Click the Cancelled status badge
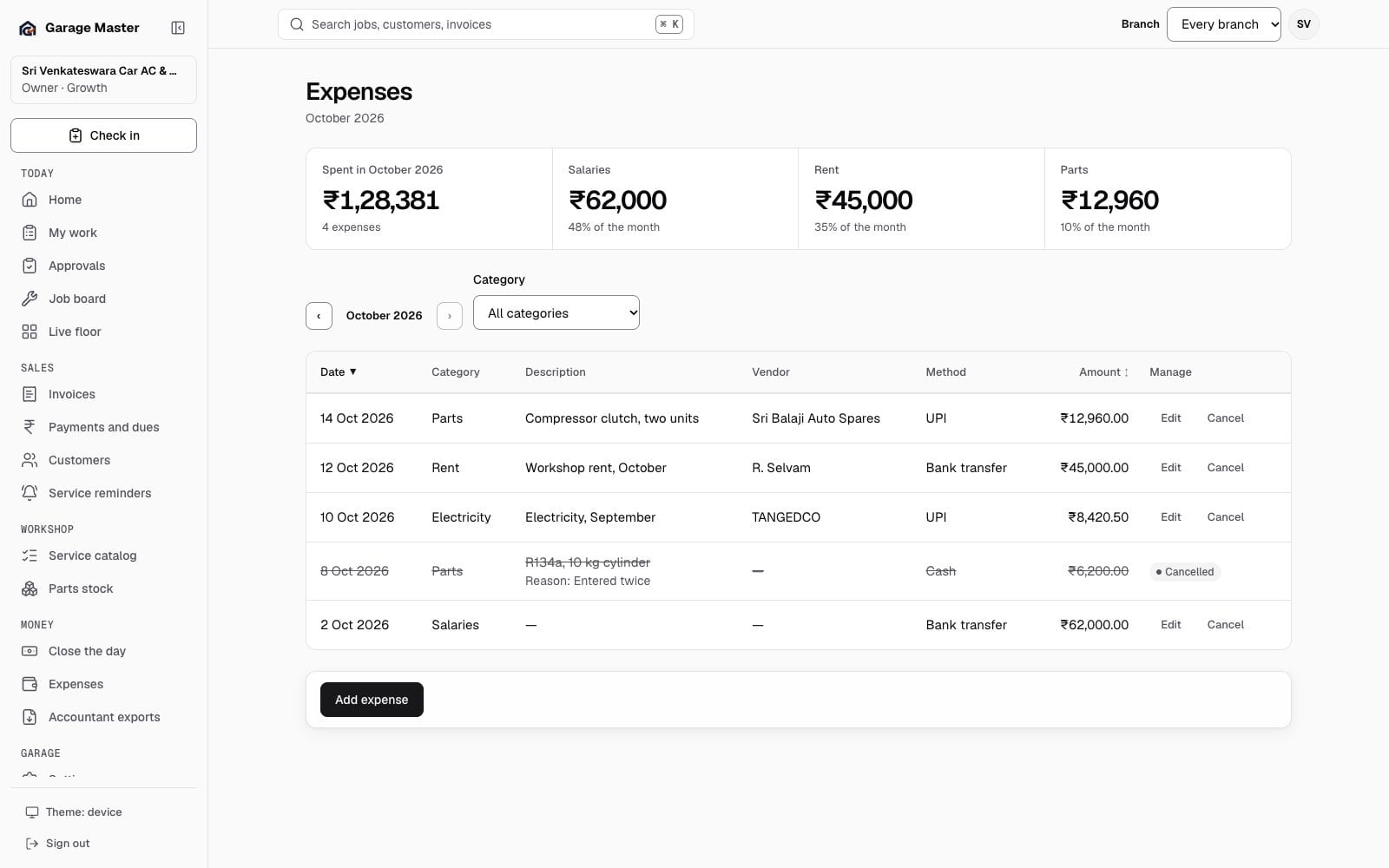 point(1185,572)
